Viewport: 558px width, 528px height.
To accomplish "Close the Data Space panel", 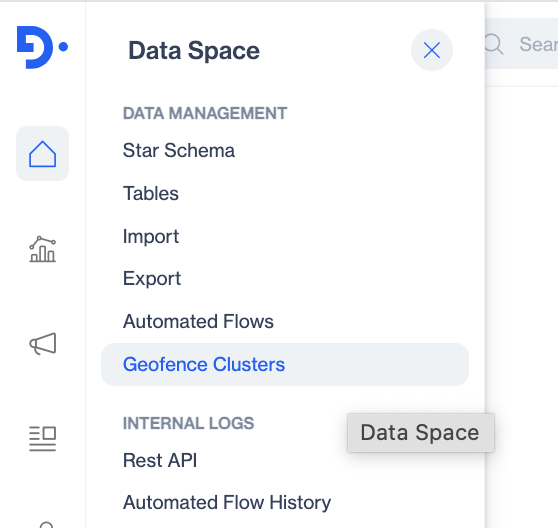I will (432, 50).
